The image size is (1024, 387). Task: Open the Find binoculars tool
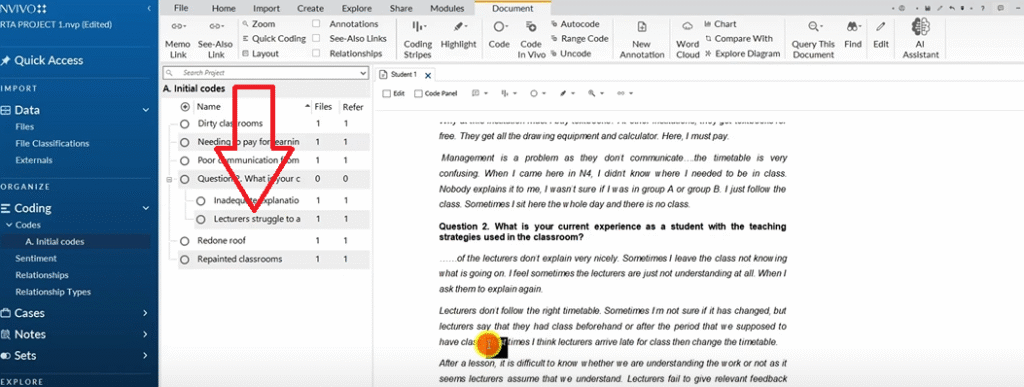pos(852,35)
